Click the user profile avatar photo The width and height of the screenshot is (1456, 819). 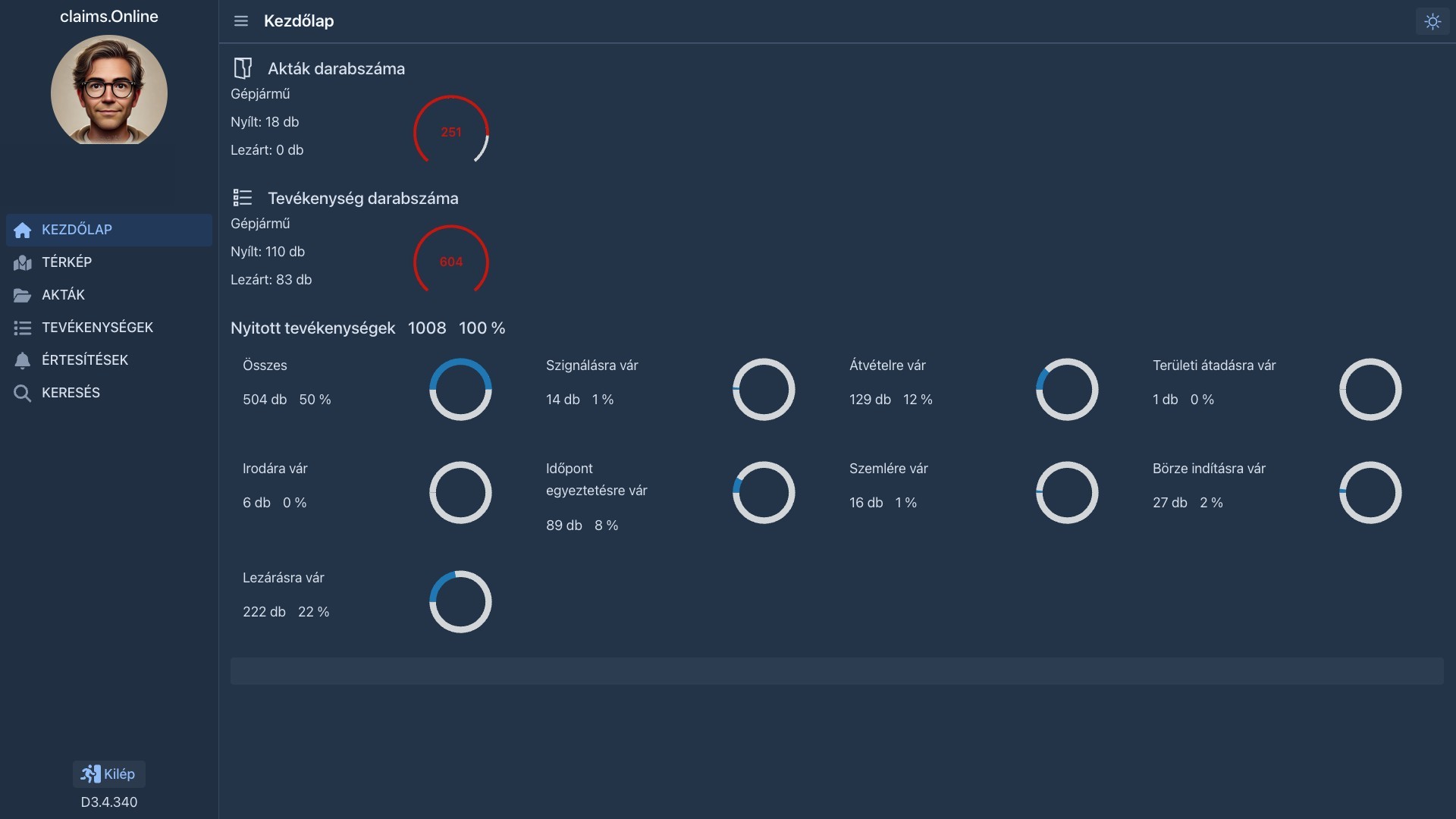coord(108,90)
